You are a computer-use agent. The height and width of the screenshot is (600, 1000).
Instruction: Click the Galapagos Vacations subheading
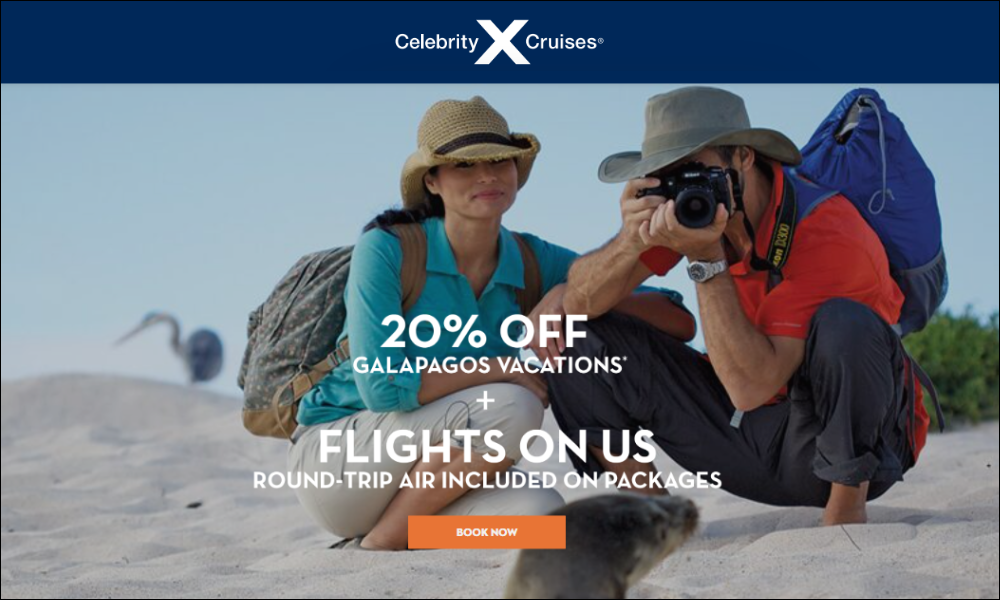click(x=488, y=365)
